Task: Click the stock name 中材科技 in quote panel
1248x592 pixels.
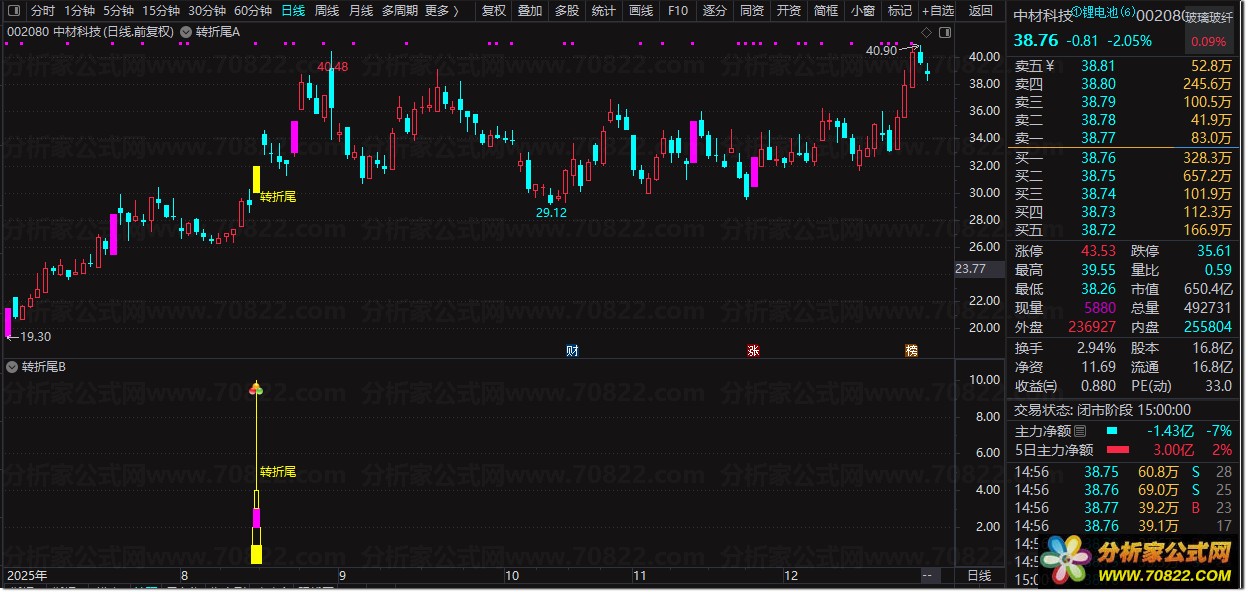Action: point(1043,16)
